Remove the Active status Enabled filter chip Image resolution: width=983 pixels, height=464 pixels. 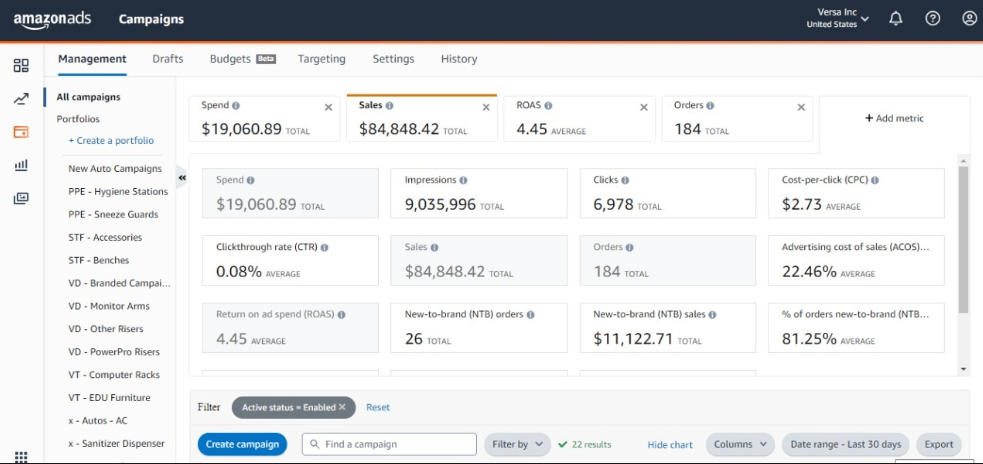tap(342, 407)
